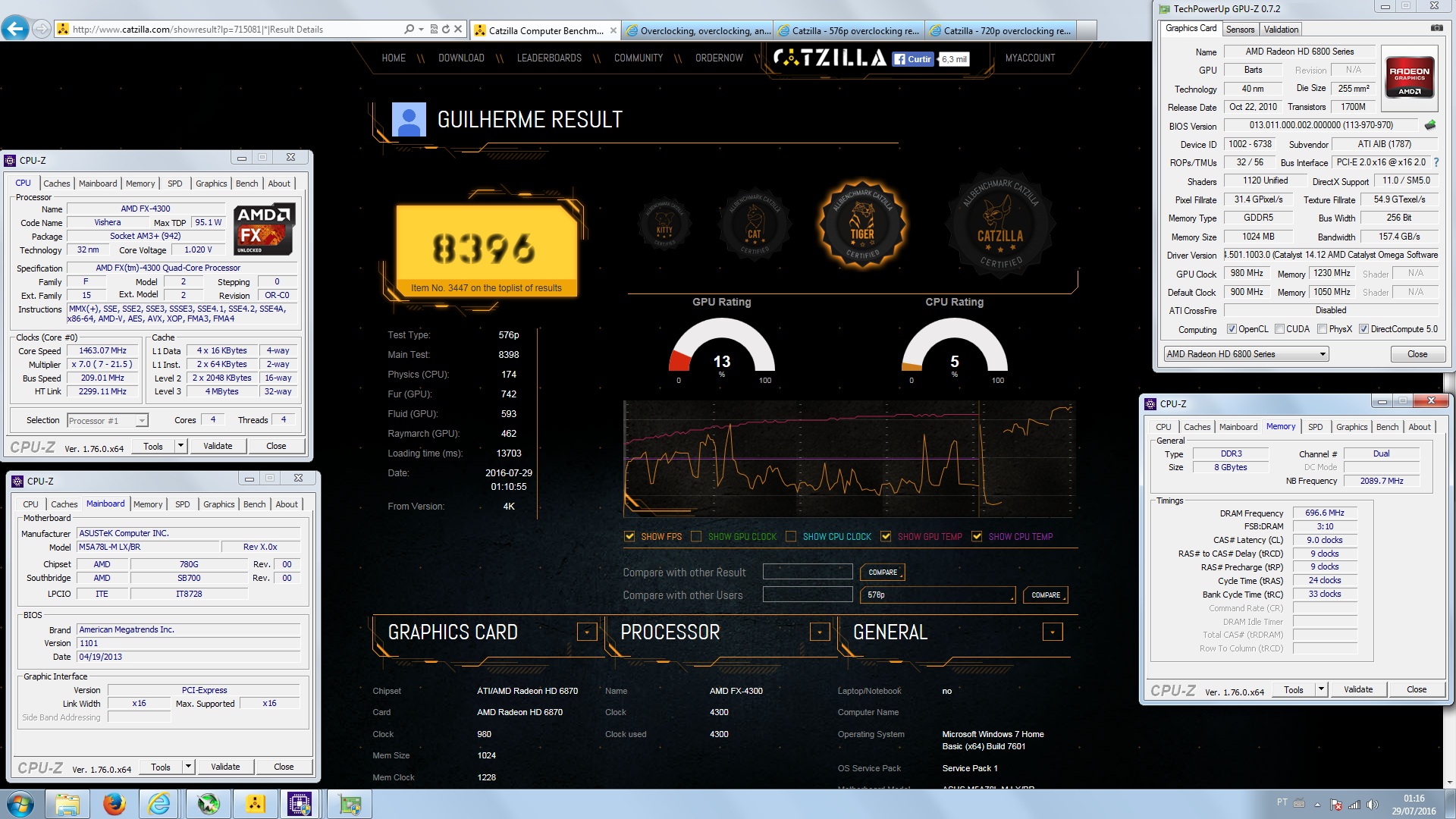
Task: Click the Guilherme user avatar icon
Action: (409, 120)
